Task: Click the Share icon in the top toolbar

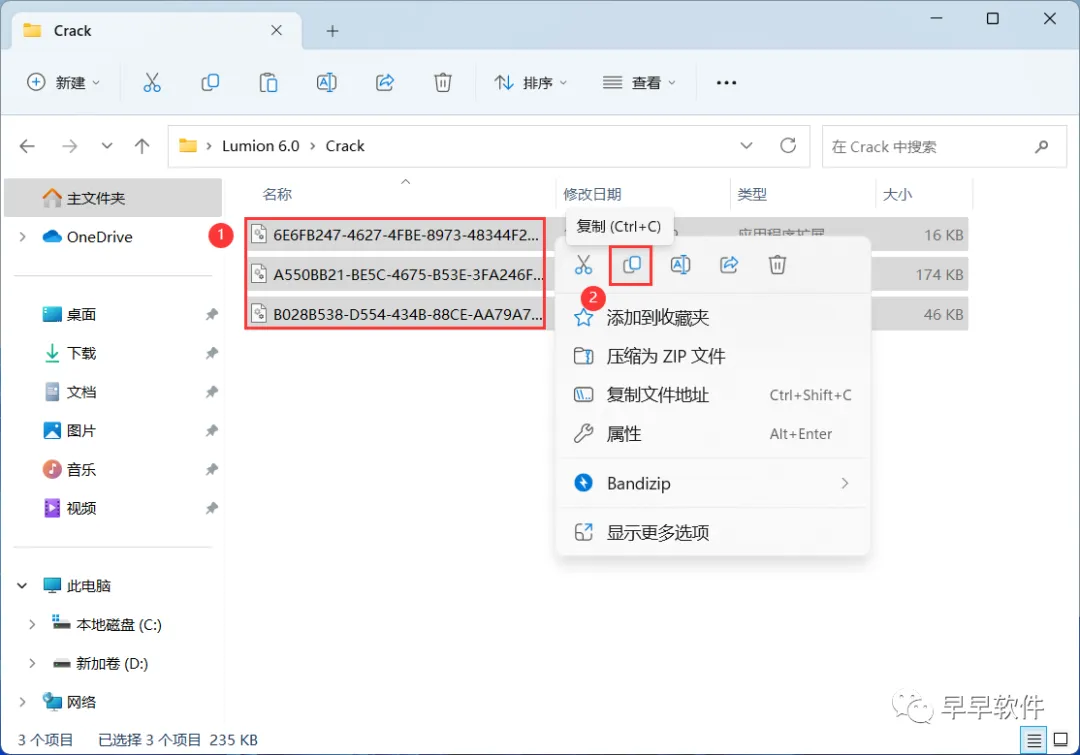Action: pos(385,83)
